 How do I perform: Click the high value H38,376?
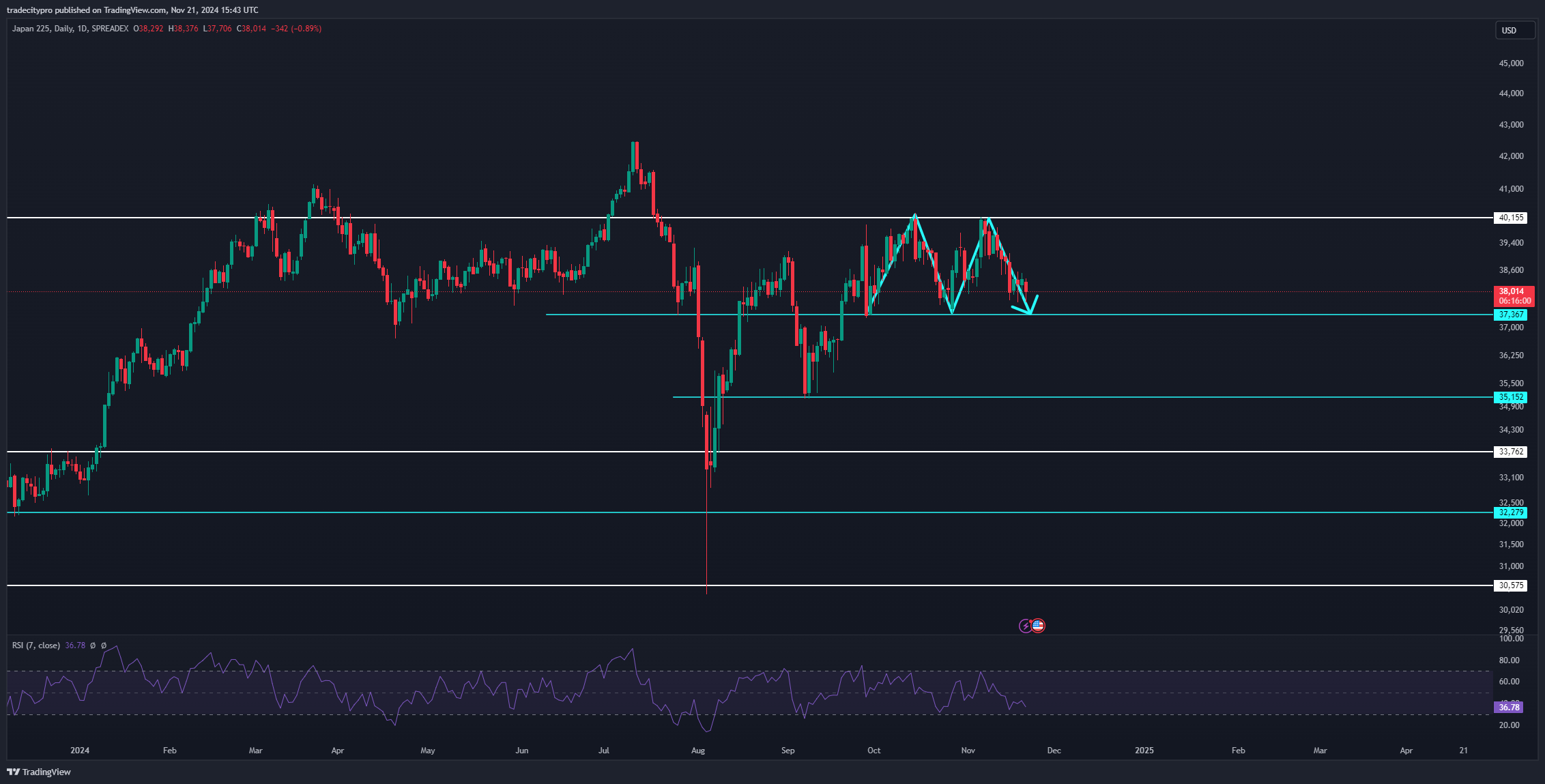[184, 29]
